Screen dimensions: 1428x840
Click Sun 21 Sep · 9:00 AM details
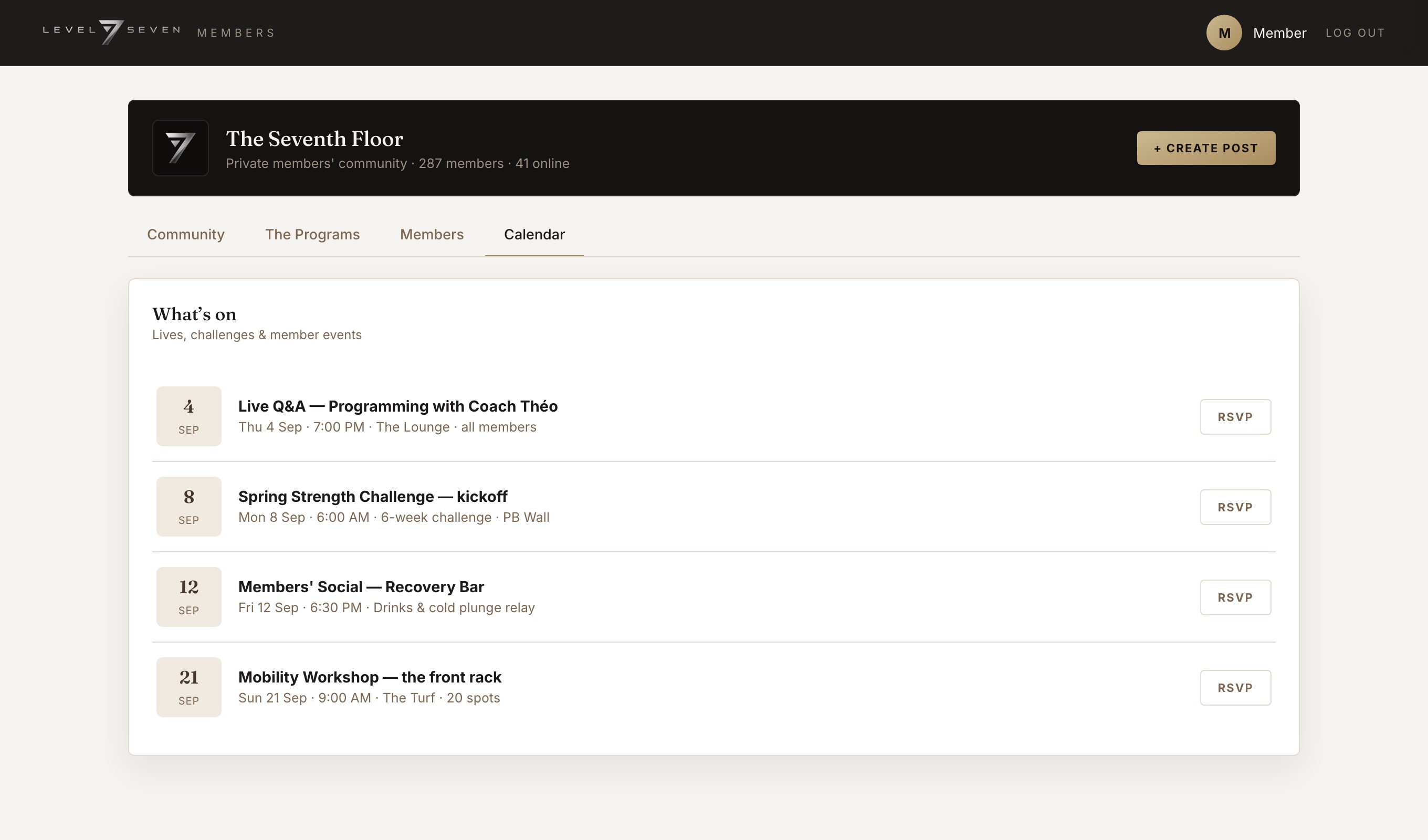coord(369,698)
